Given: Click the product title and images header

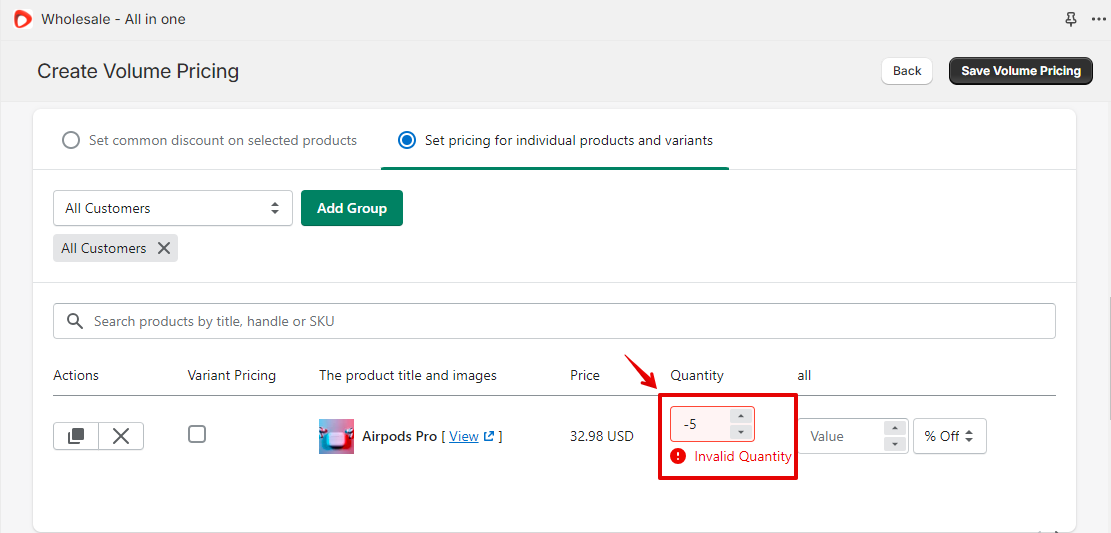Looking at the screenshot, I should pos(408,376).
